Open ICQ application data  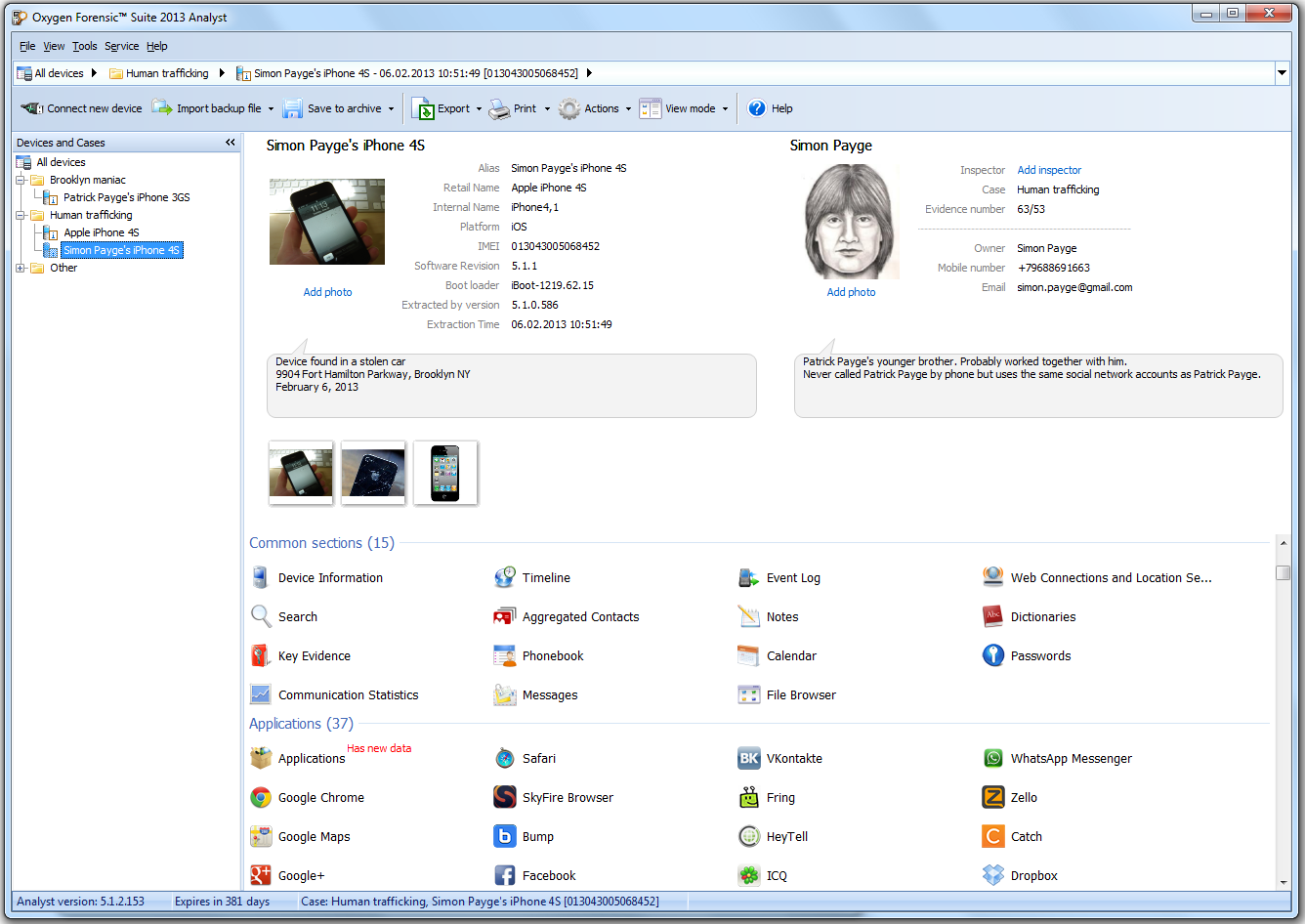coord(763,876)
